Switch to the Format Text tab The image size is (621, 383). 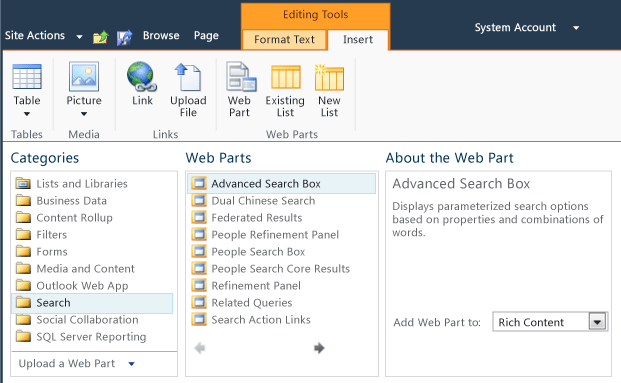click(x=284, y=40)
